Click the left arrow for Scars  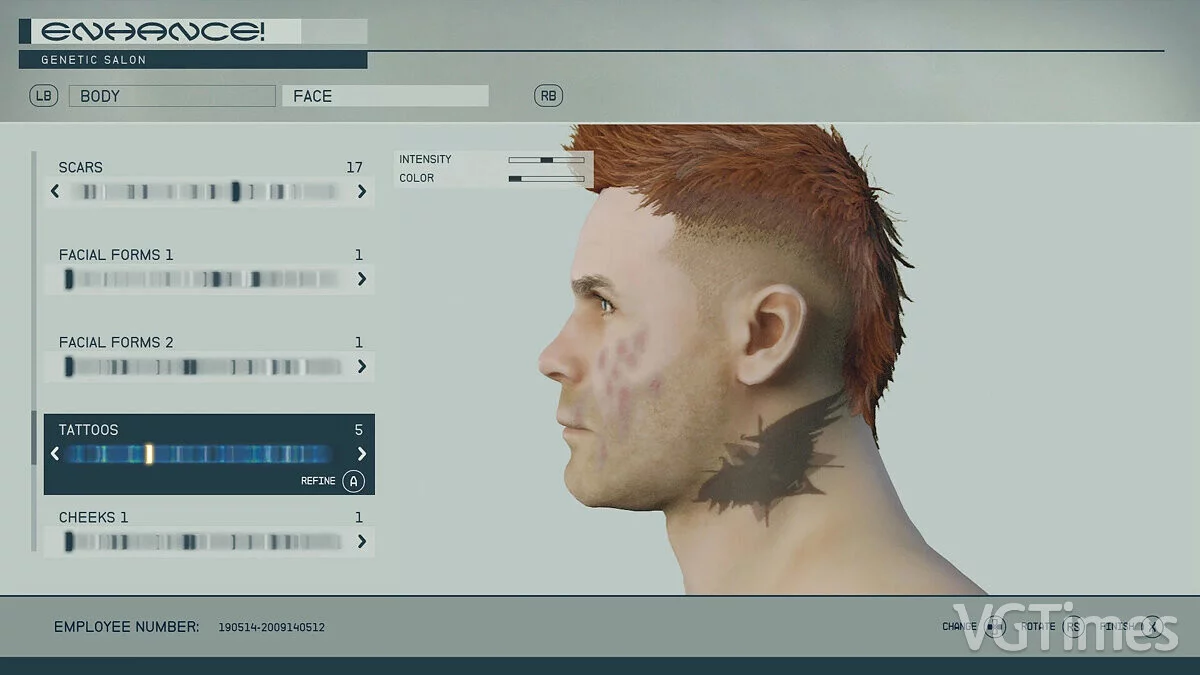[x=55, y=191]
